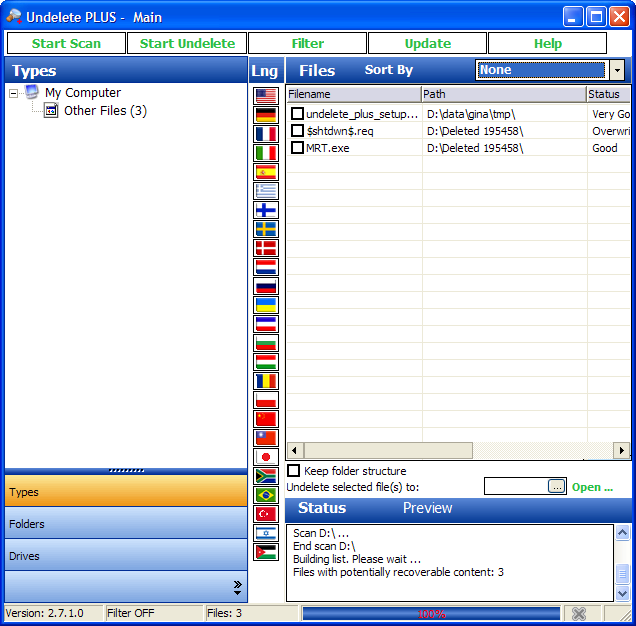The width and height of the screenshot is (636, 626).
Task: Pick the Italian flag language
Action: [x=266, y=153]
